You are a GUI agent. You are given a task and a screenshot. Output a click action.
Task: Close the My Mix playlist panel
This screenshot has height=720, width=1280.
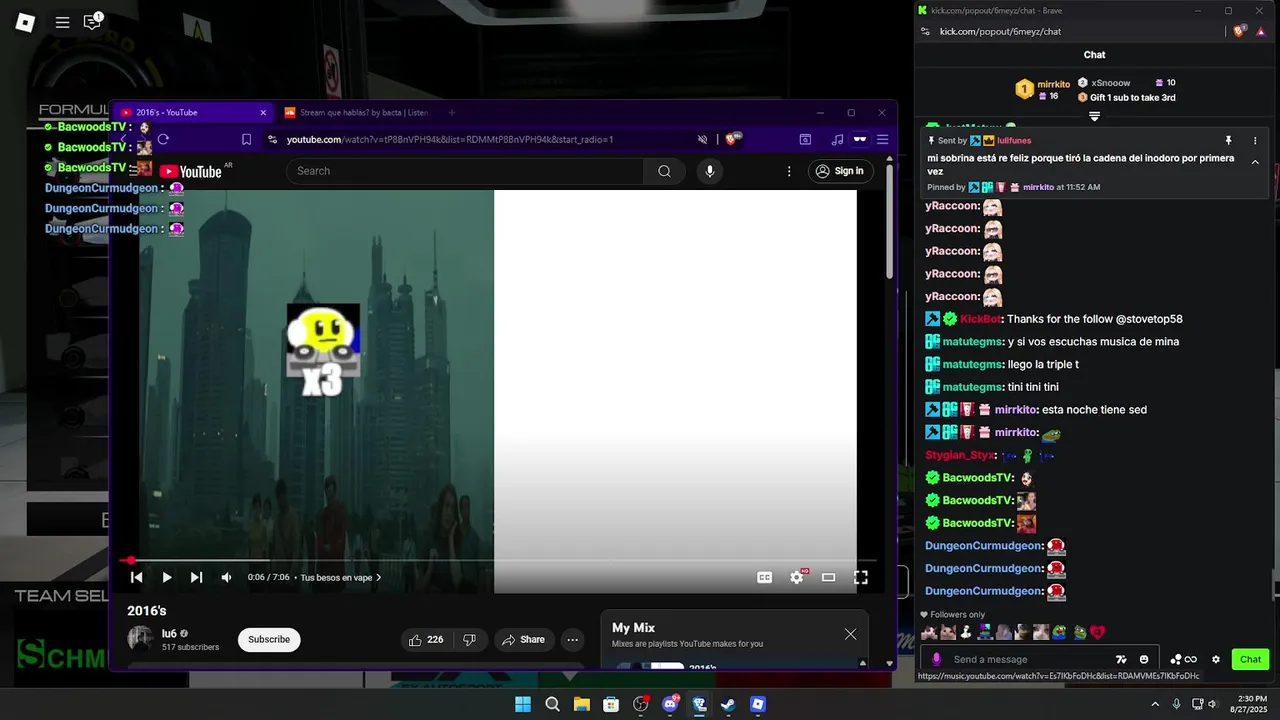pyautogui.click(x=850, y=634)
